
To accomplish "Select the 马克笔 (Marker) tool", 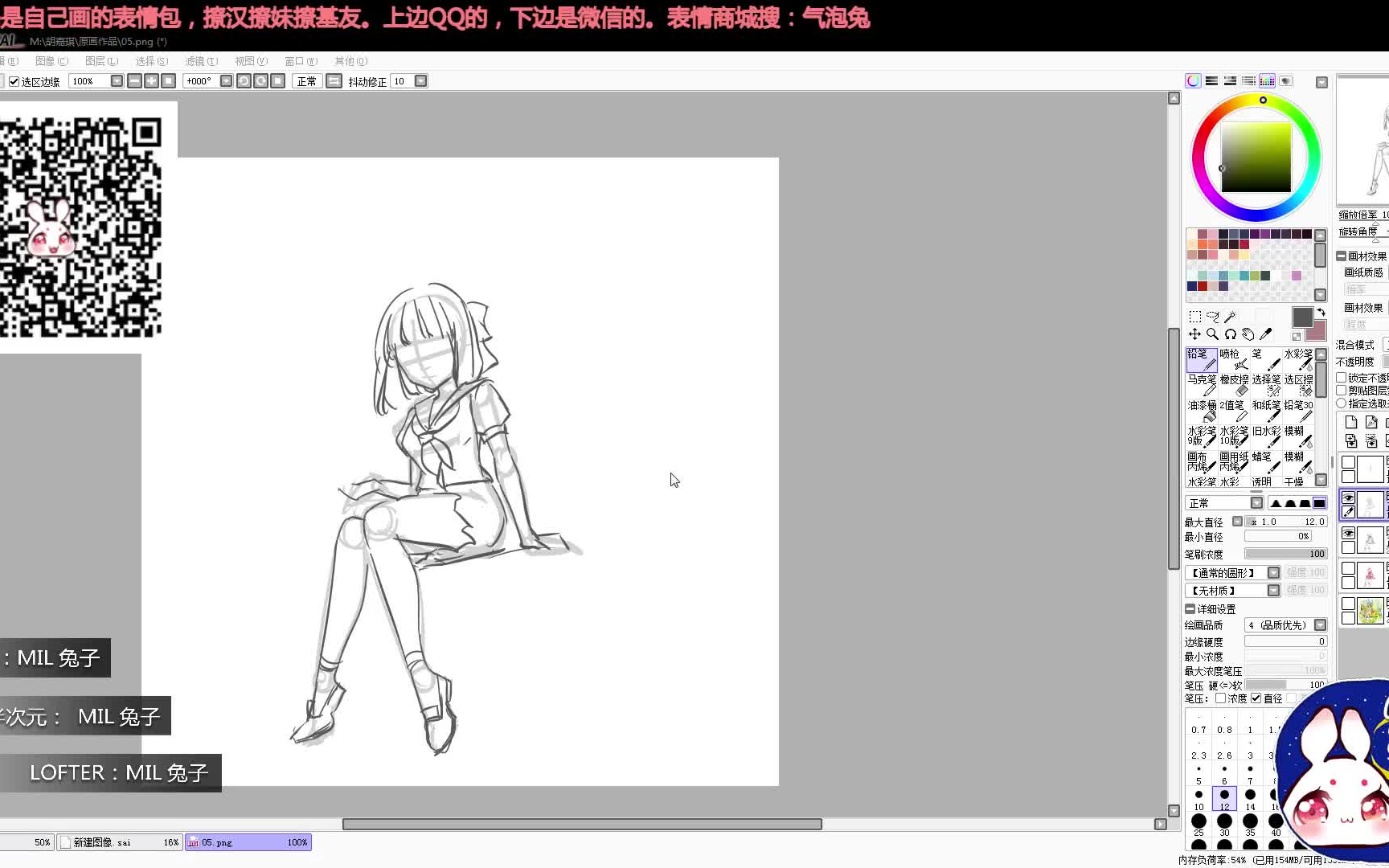I will click(x=1201, y=386).
